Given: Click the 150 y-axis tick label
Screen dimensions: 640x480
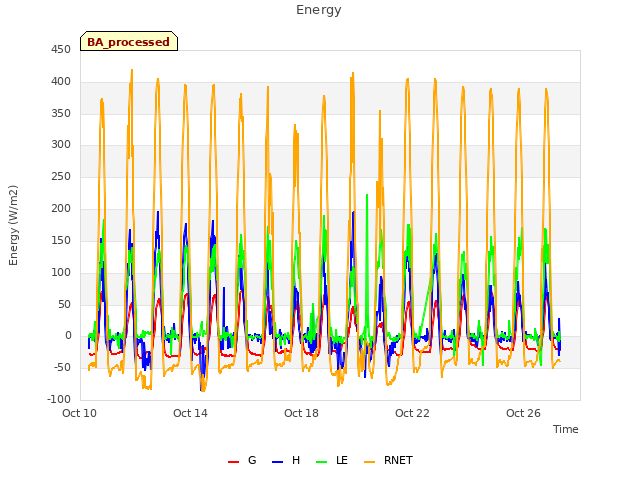Looking at the screenshot, I should [61, 240].
